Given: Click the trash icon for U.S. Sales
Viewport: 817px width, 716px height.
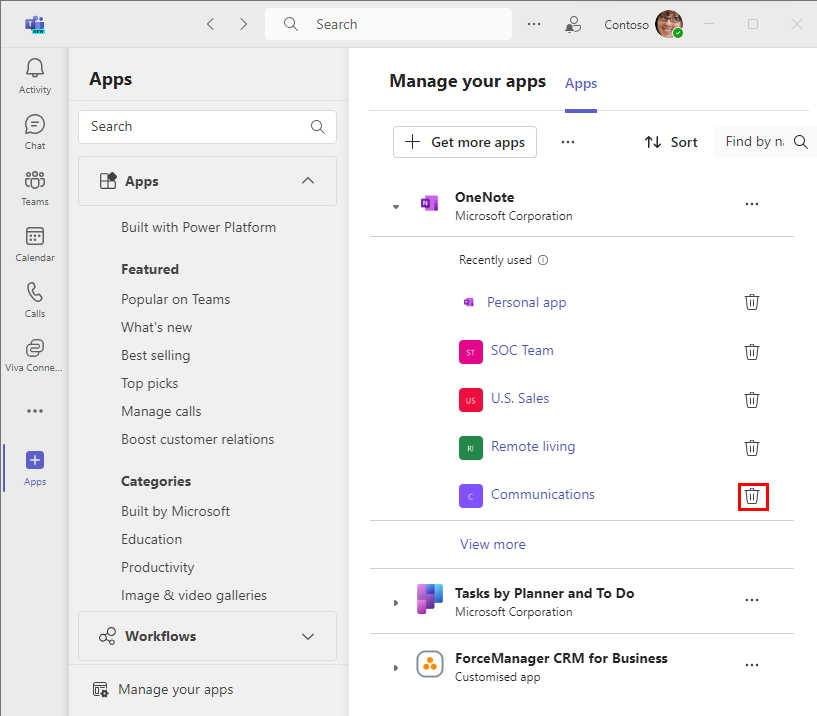Looking at the screenshot, I should (752, 399).
